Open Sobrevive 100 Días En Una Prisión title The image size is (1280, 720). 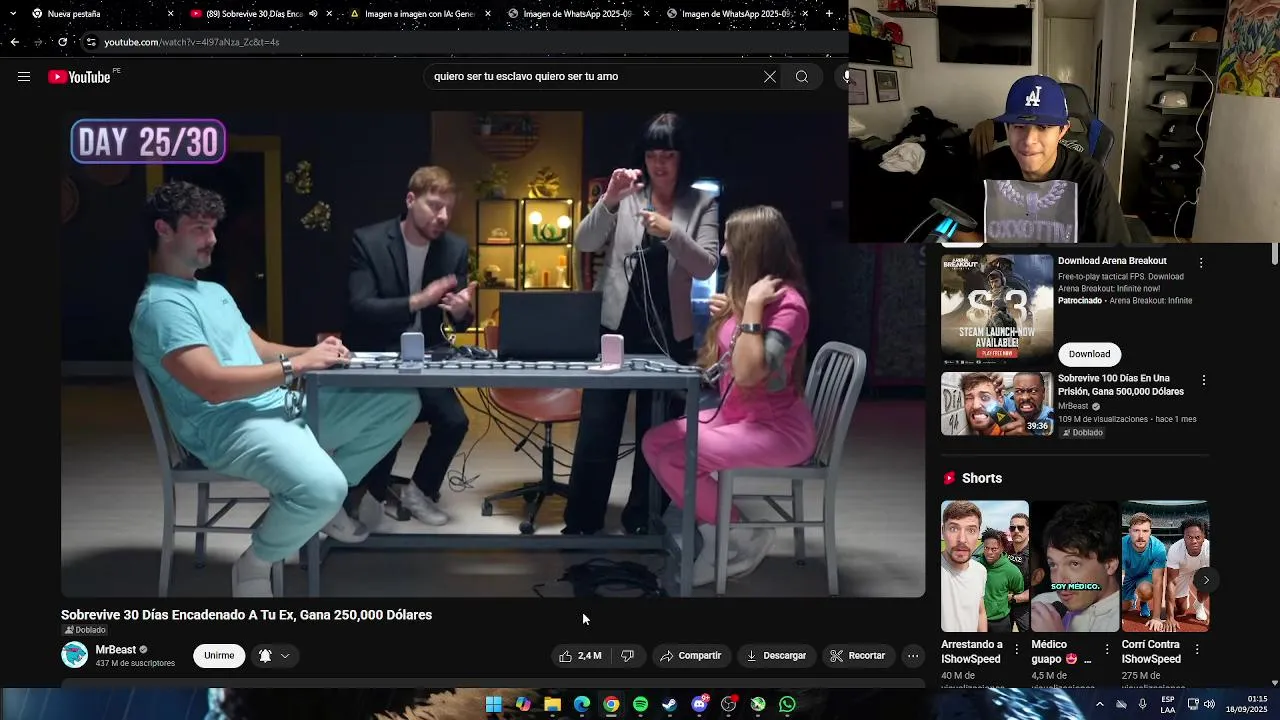point(1121,385)
